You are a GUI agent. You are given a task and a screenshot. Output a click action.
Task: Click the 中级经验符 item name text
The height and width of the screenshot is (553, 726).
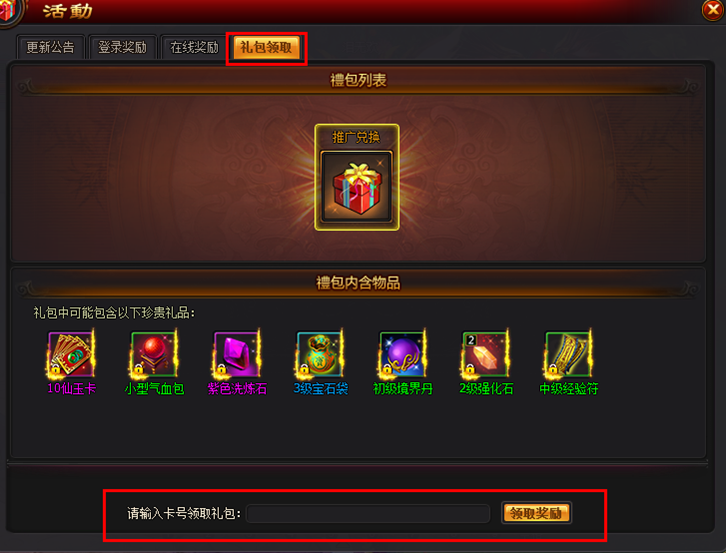tap(569, 388)
